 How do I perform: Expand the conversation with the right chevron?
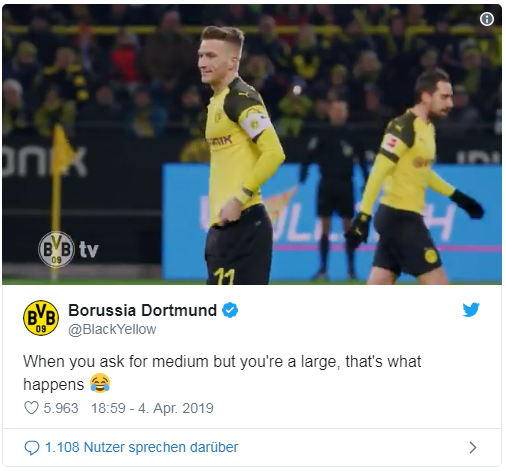coord(472,447)
